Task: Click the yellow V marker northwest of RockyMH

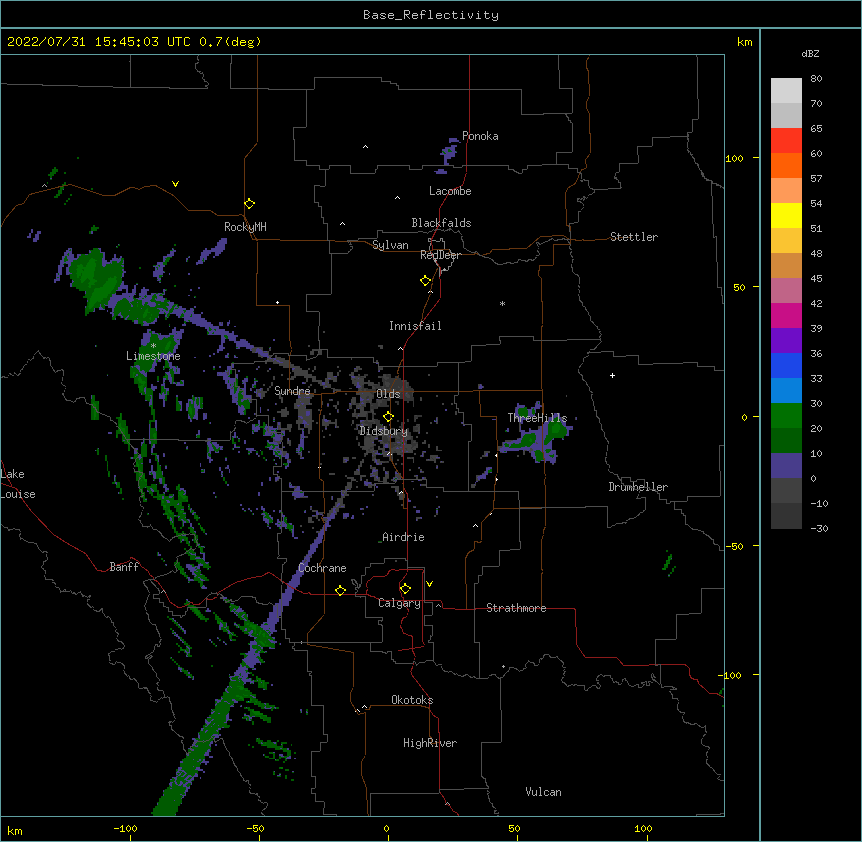Action: tap(175, 184)
